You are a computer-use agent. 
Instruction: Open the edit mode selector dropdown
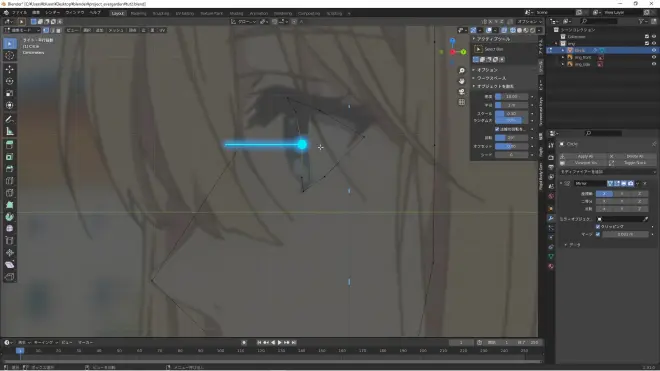tap(22, 30)
